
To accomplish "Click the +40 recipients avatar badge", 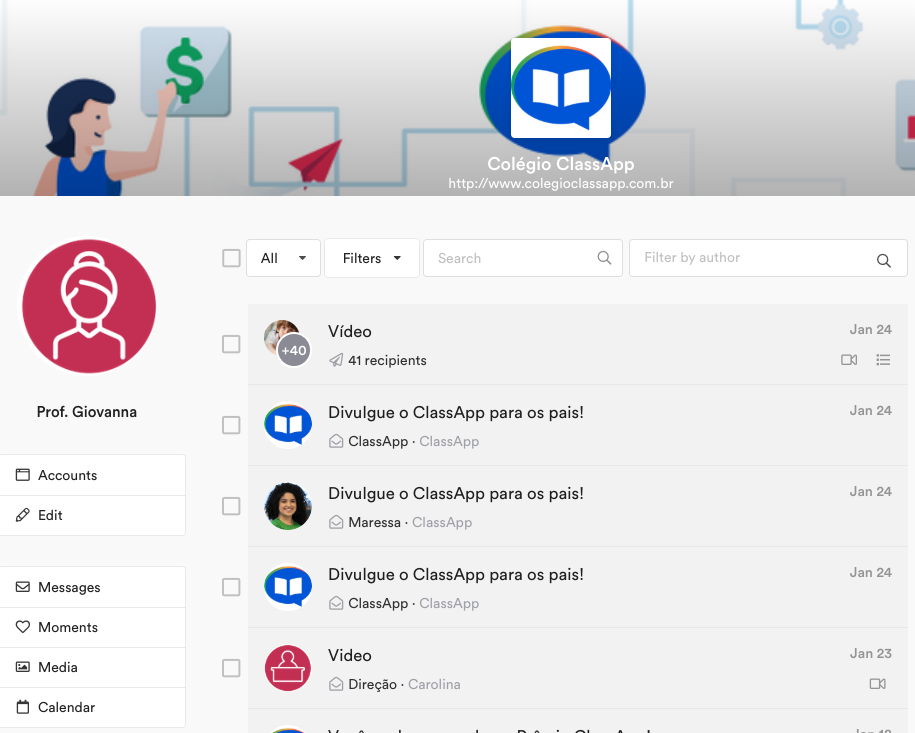I will click(x=294, y=351).
